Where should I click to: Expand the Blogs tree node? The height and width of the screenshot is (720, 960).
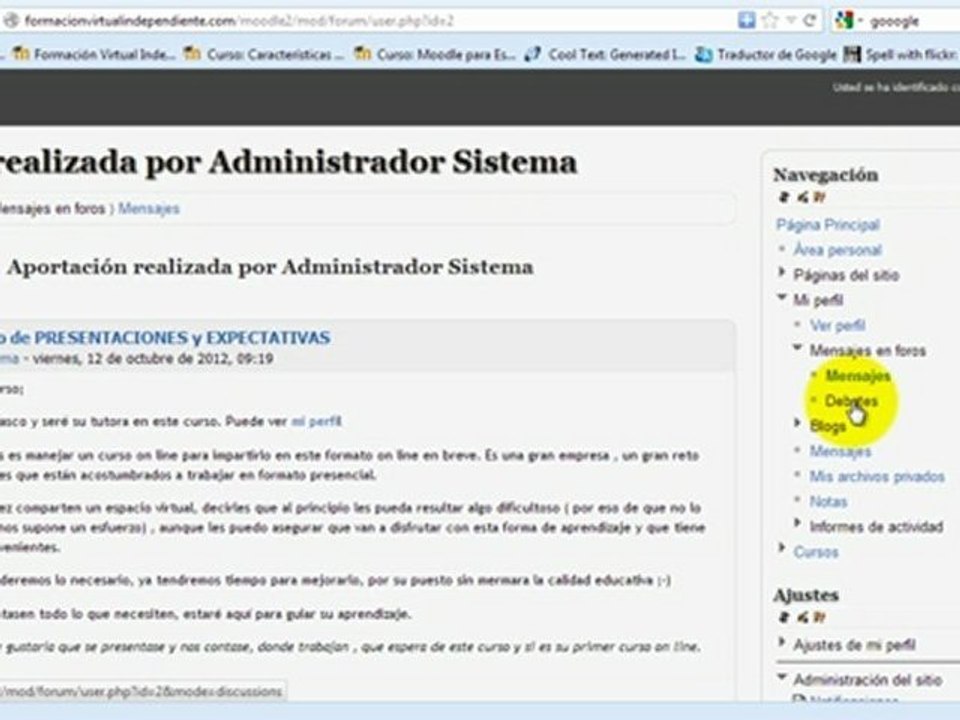[798, 422]
